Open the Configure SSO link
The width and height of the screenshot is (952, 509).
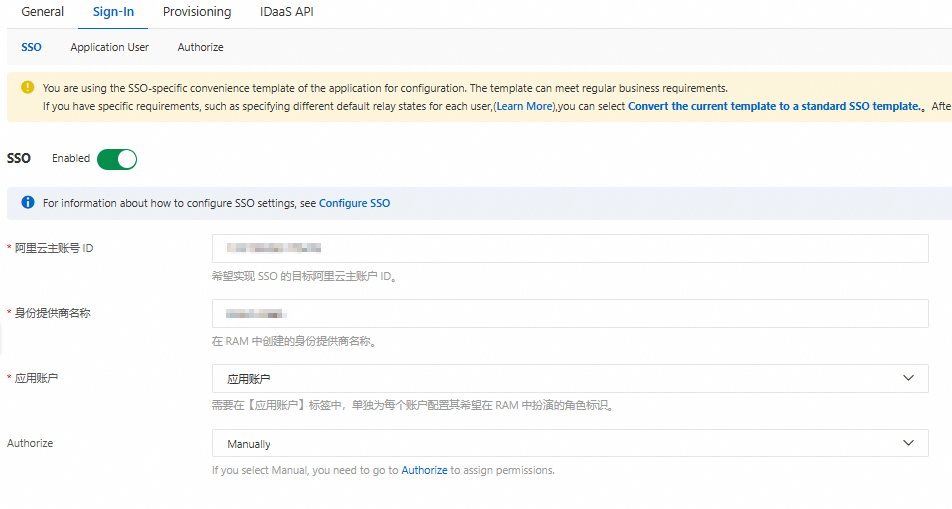click(x=355, y=203)
